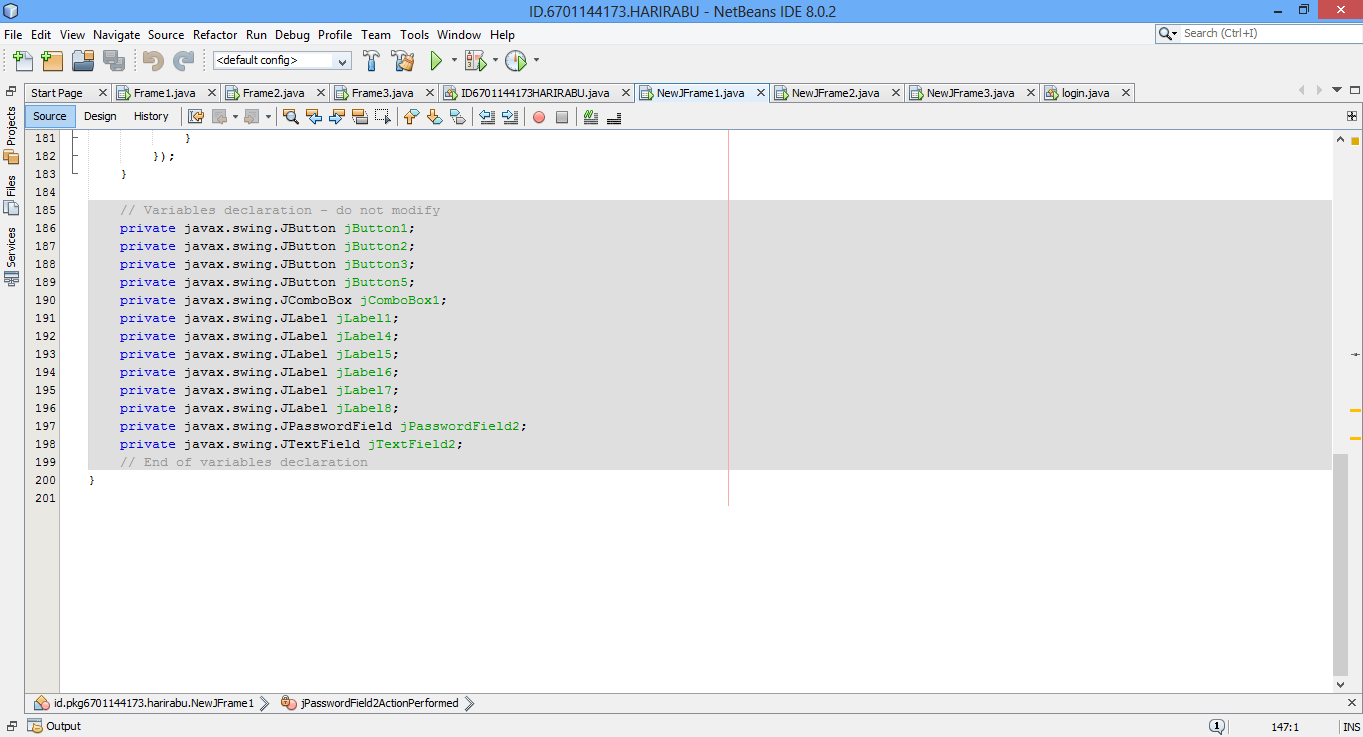
Task: Open the History view of the file
Action: 151,116
